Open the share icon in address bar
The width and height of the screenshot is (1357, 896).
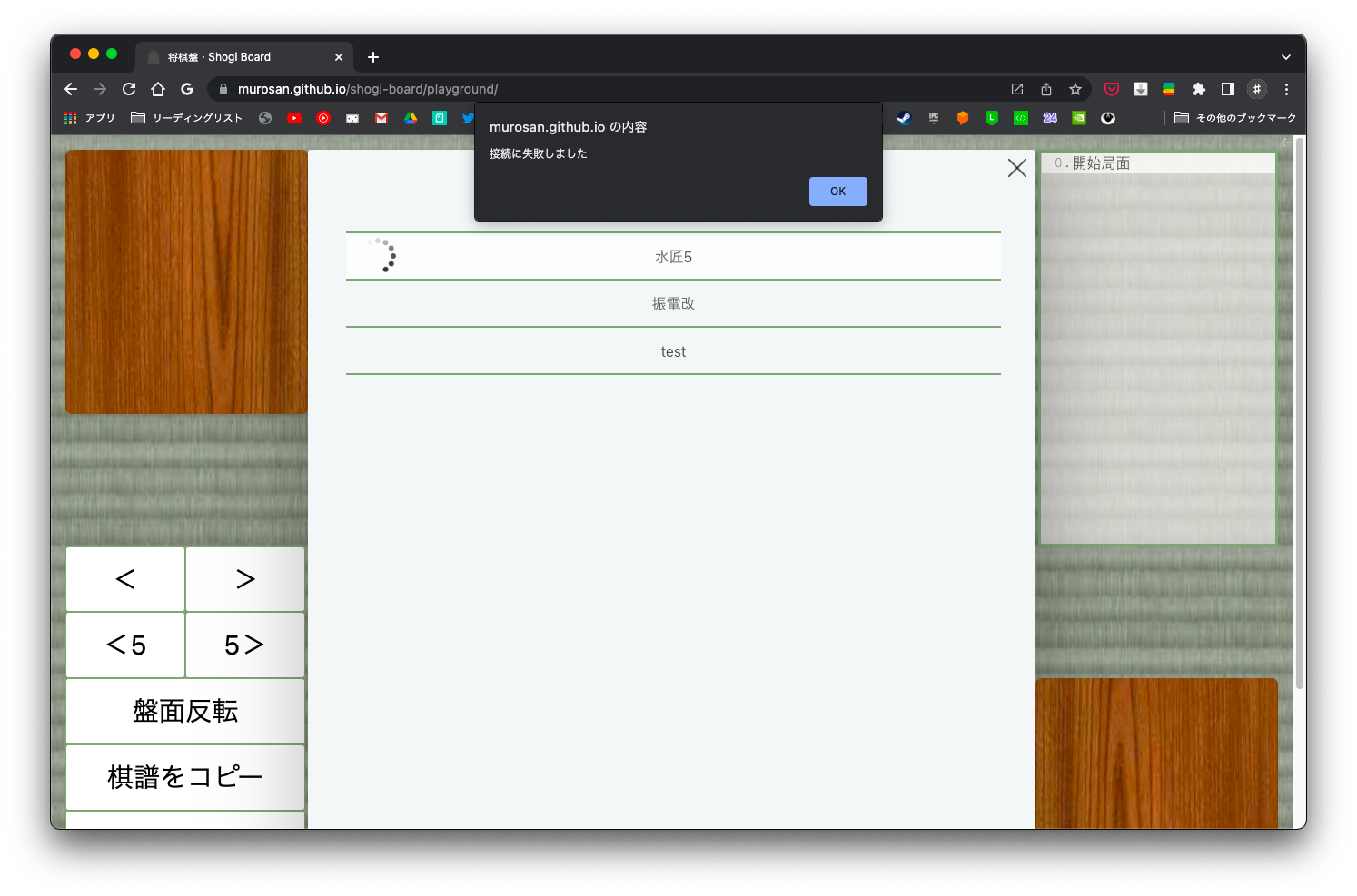(1045, 89)
